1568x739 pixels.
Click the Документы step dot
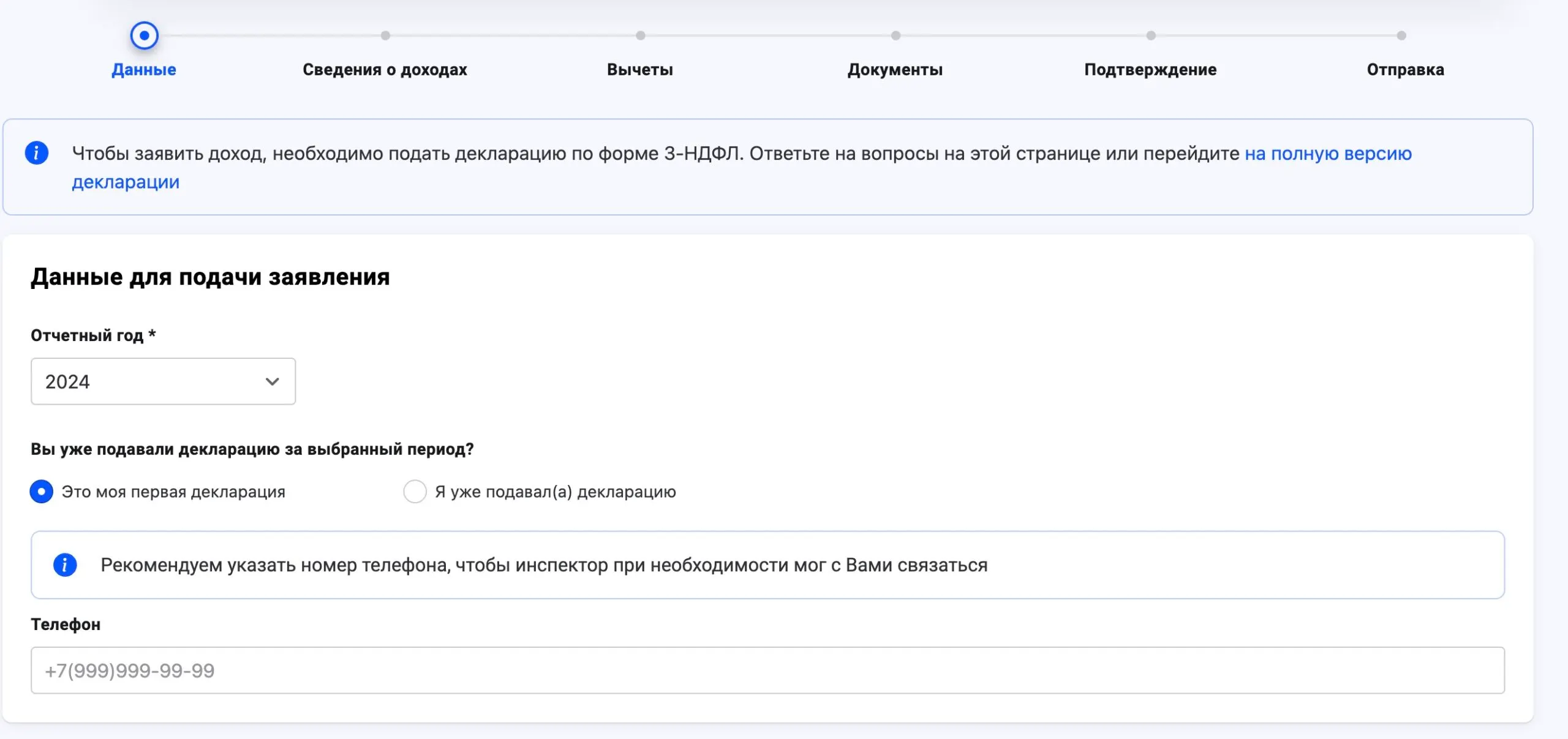(895, 36)
